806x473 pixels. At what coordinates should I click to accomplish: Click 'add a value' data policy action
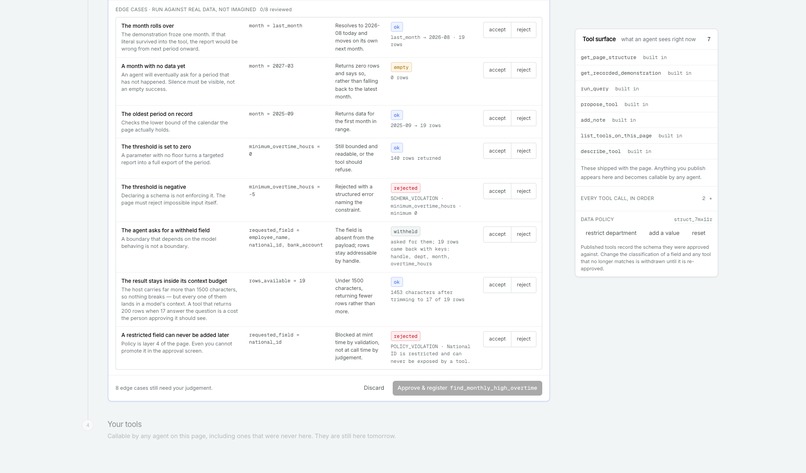point(664,233)
